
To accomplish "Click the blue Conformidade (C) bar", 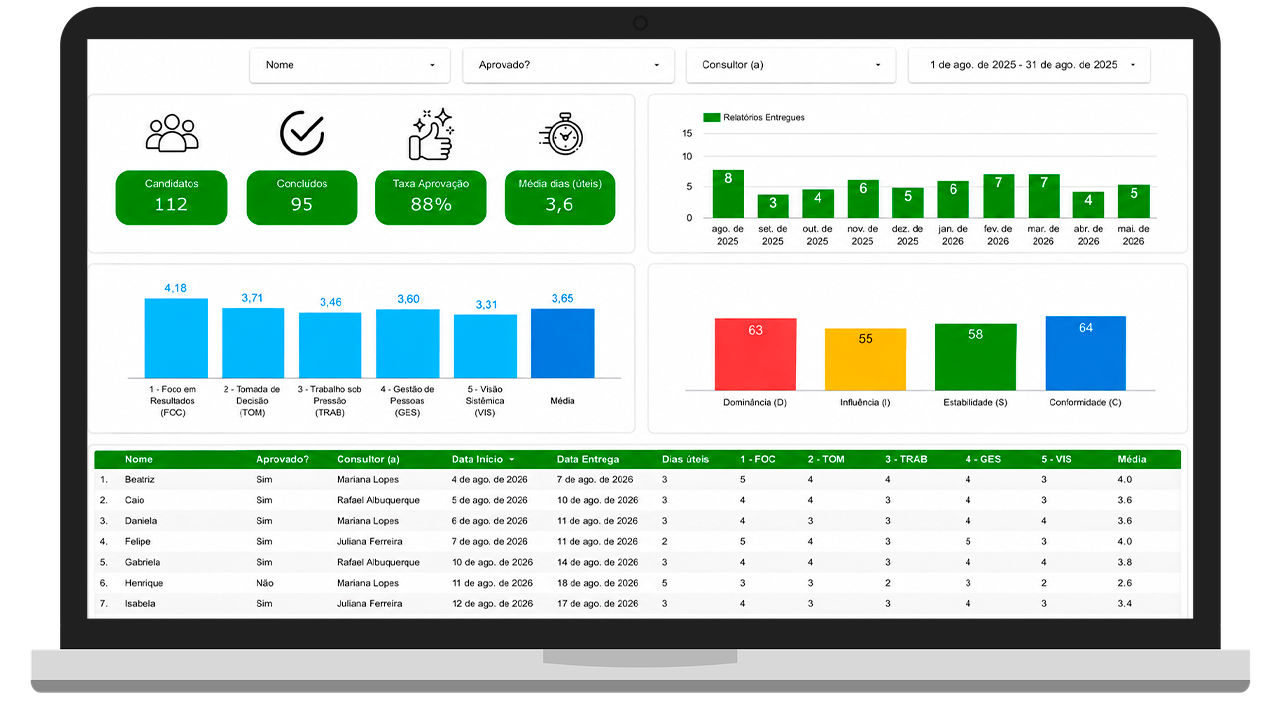I will coord(1086,353).
